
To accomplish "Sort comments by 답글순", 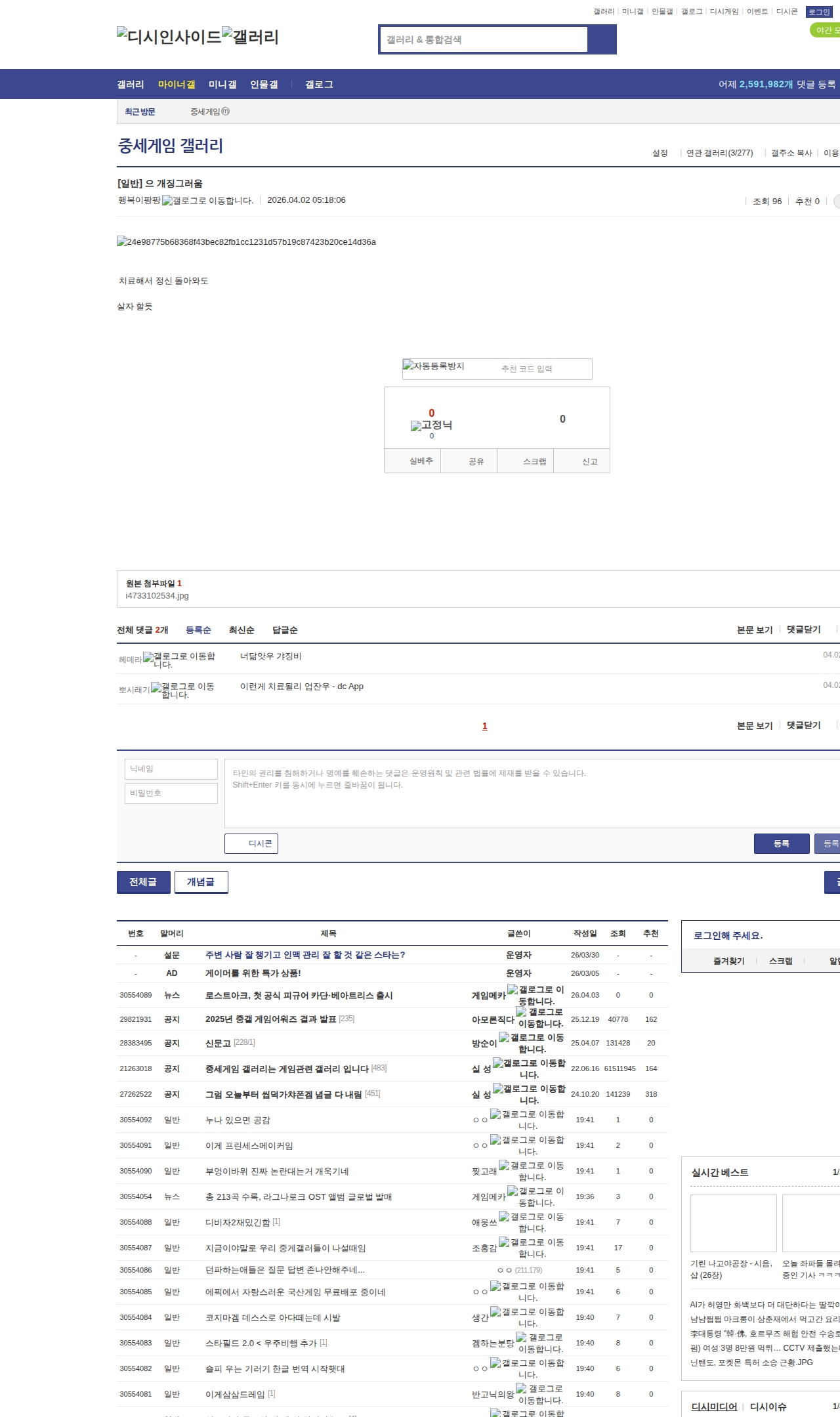I will pos(285,630).
